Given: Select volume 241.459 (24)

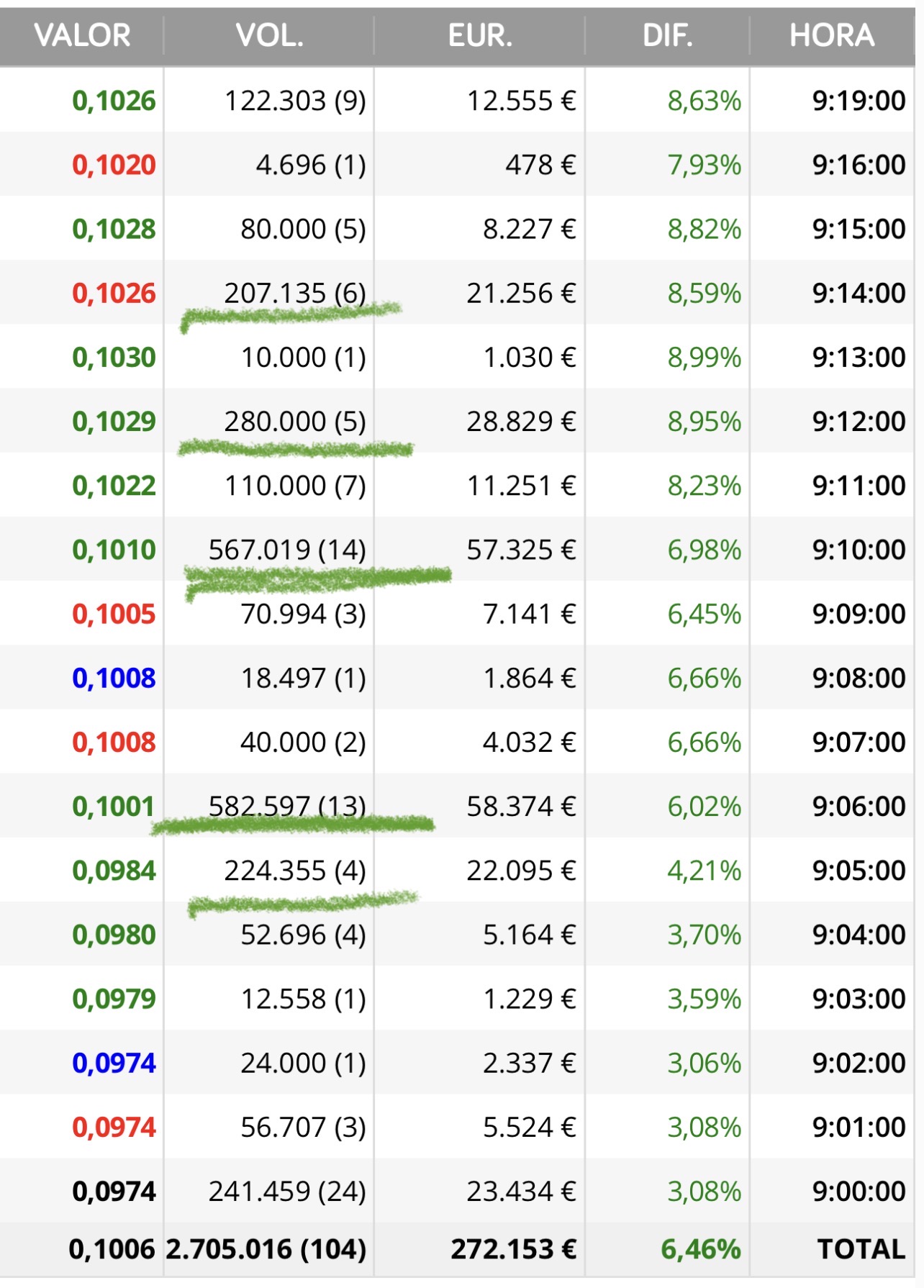Looking at the screenshot, I should point(287,1191).
